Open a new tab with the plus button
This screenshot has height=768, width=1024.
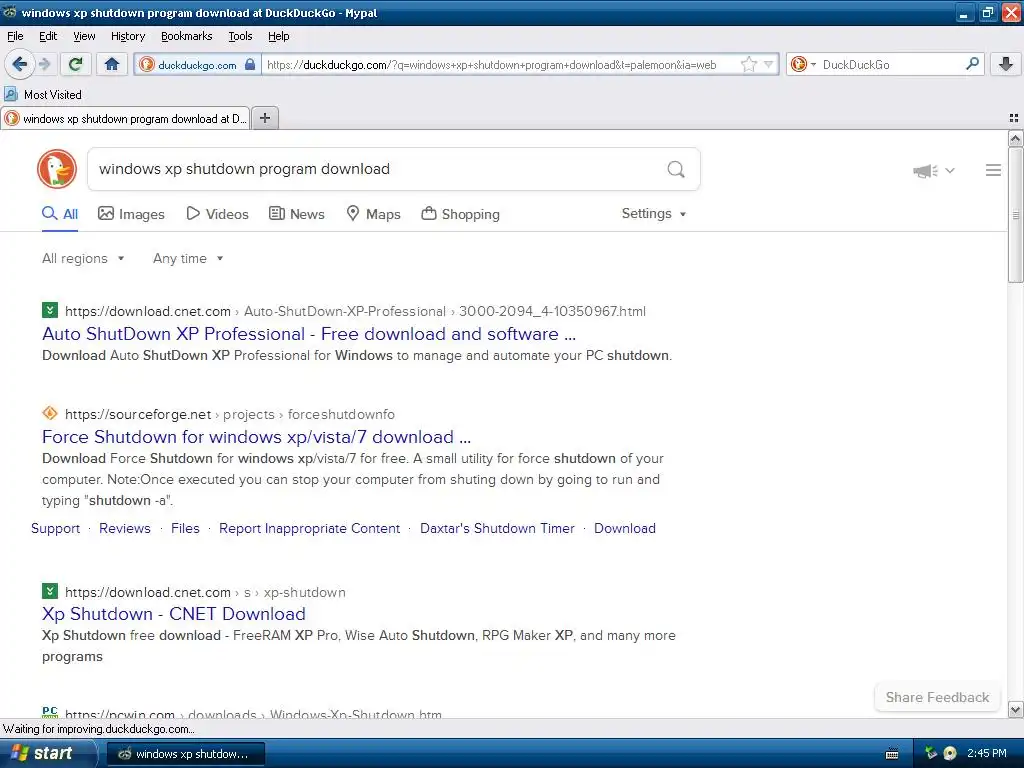pos(265,118)
